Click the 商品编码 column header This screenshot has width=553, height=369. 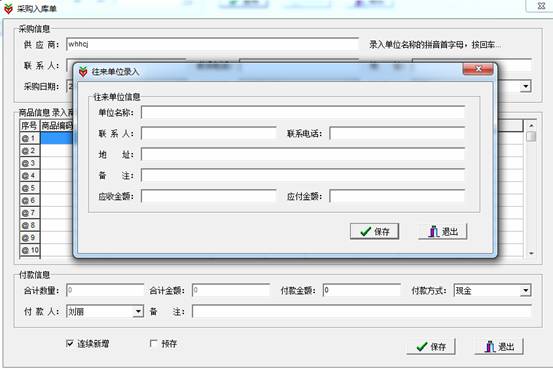pyautogui.click(x=57, y=126)
